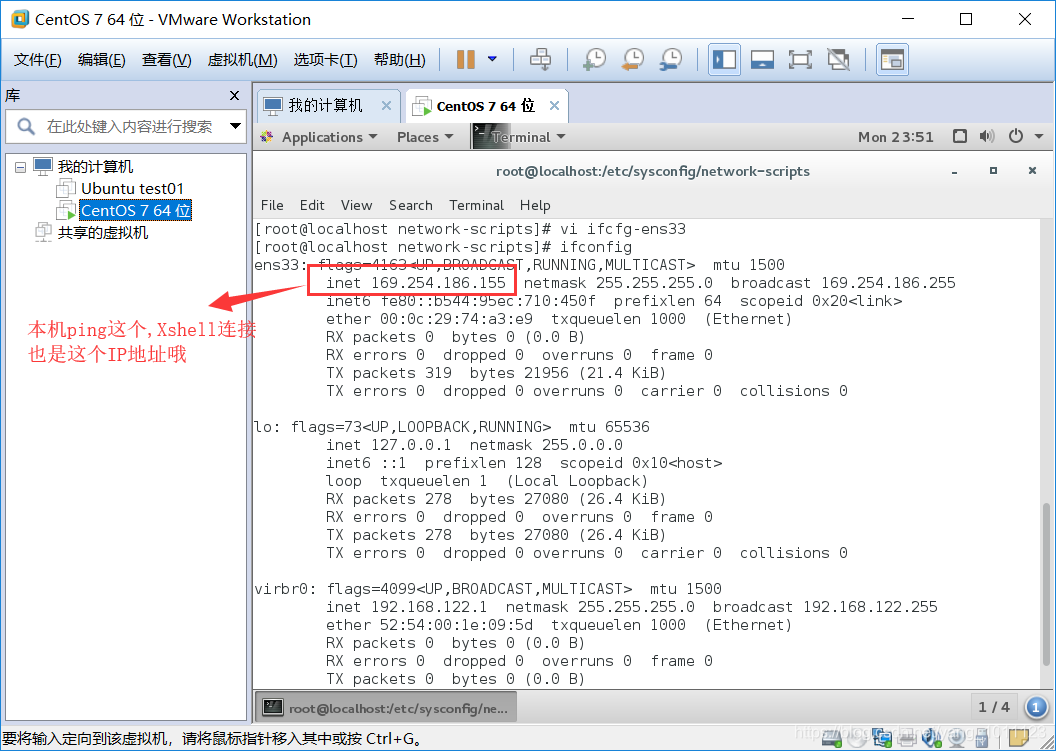Click the blue notification count circle
Screen dimensions: 1056x751
[x=1036, y=707]
